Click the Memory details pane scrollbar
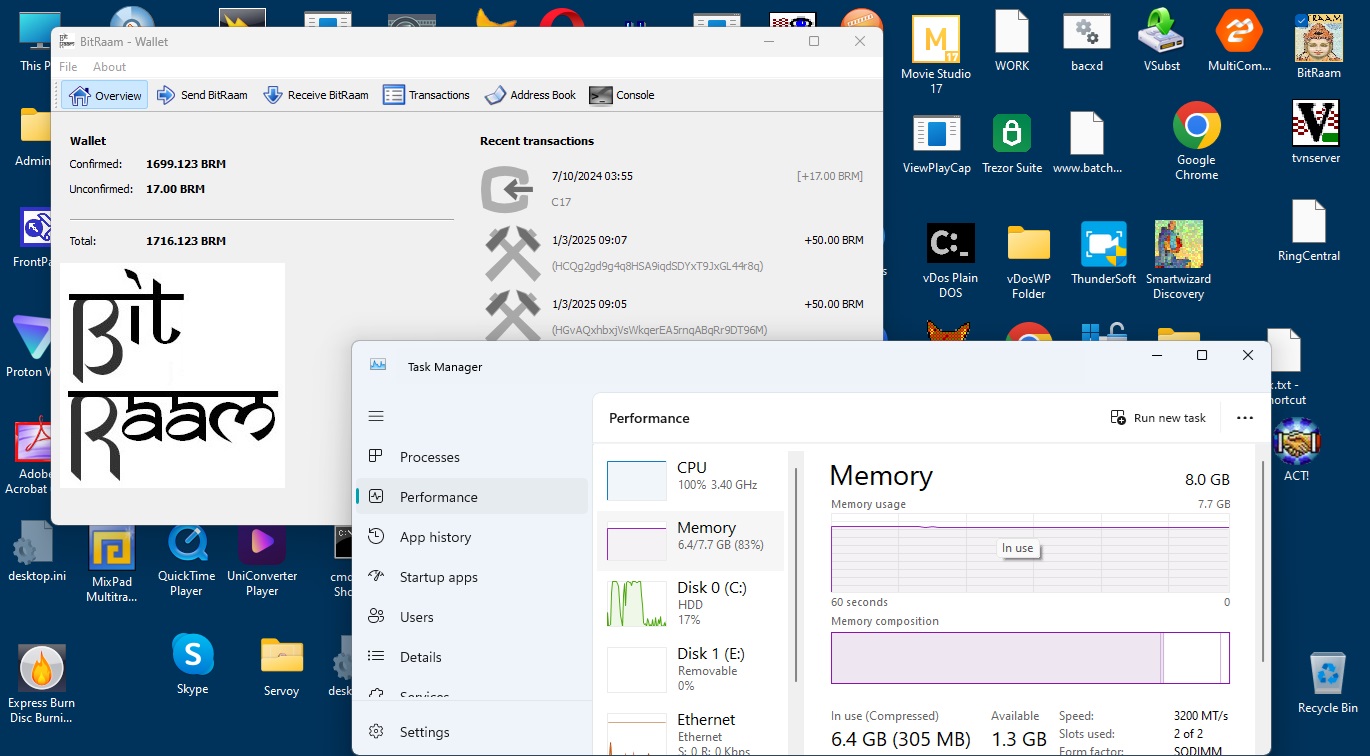 [1261, 560]
